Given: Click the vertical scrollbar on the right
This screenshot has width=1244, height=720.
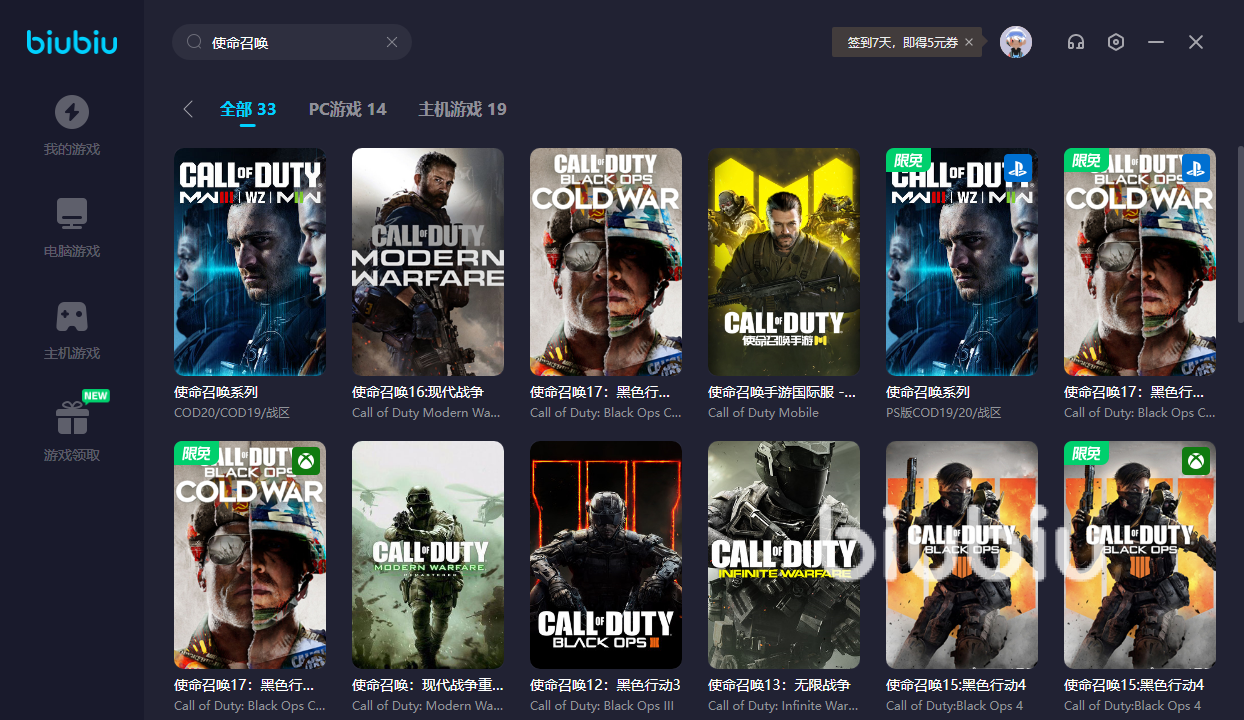Looking at the screenshot, I should [x=1240, y=235].
